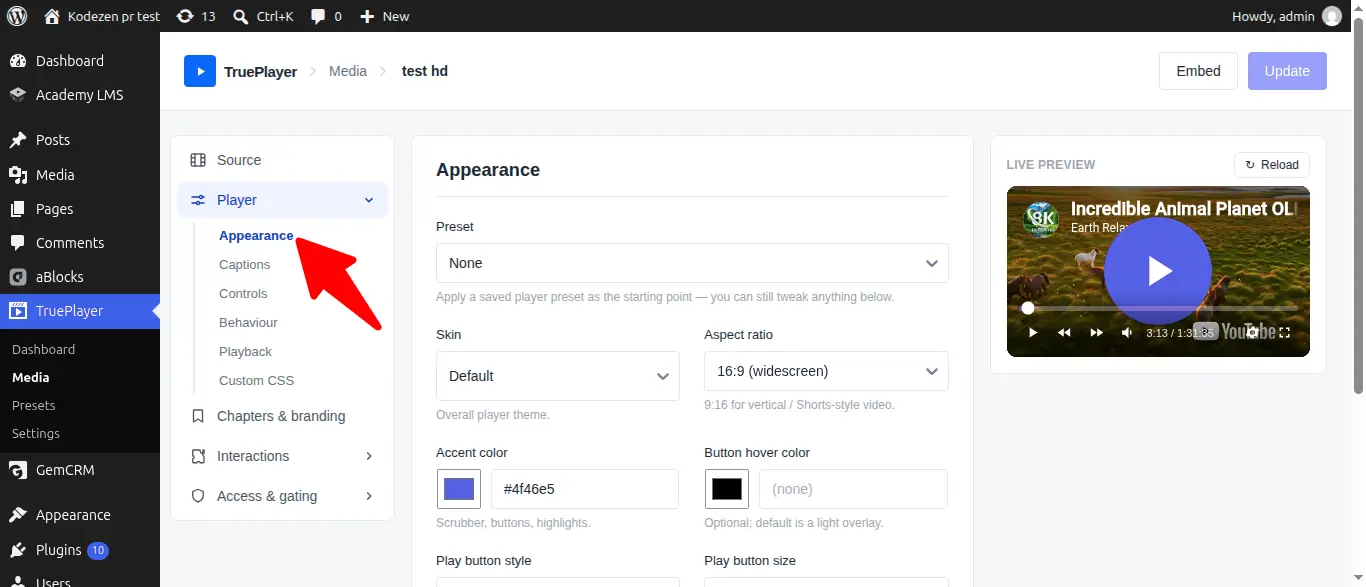Open the Button hover color swatch

pos(727,489)
